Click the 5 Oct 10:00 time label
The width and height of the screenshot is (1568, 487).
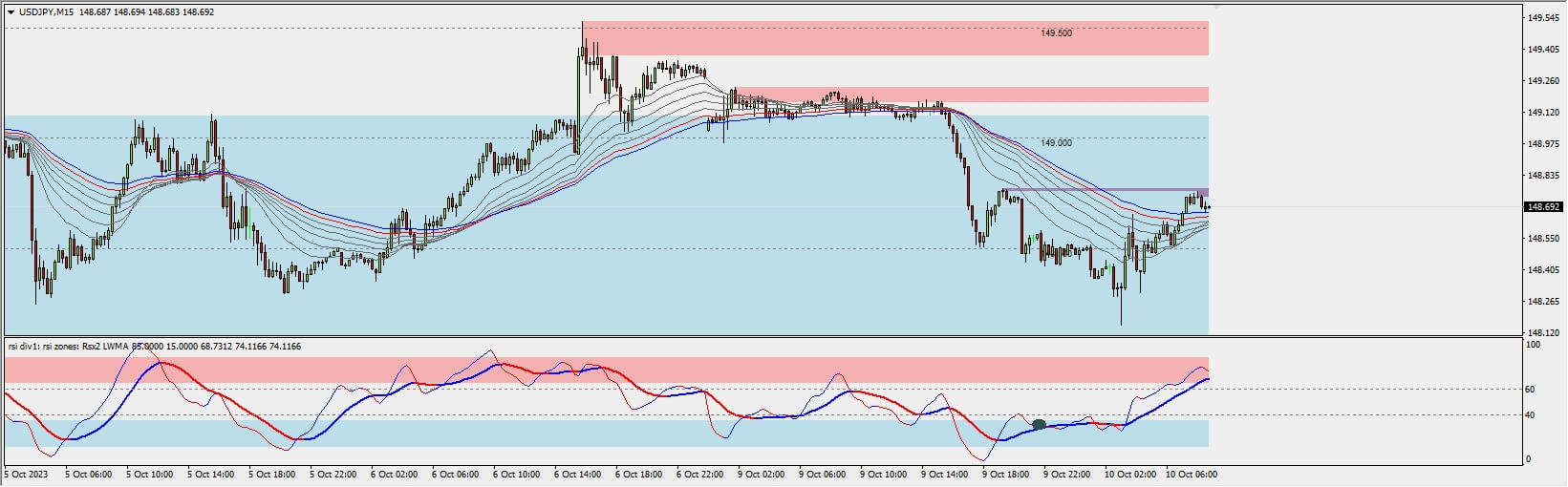point(148,474)
